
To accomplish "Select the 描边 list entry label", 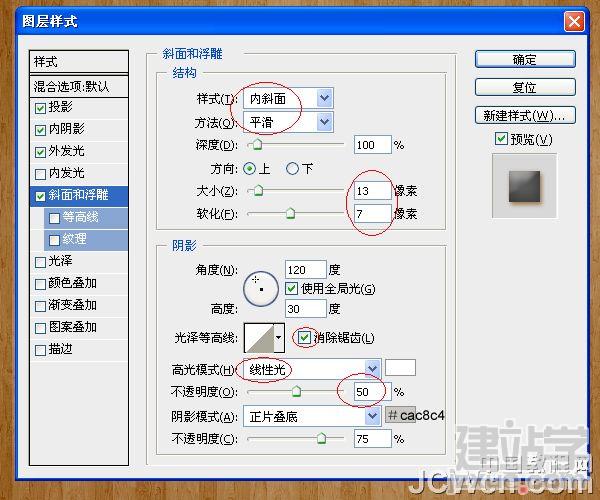I will (x=60, y=349).
